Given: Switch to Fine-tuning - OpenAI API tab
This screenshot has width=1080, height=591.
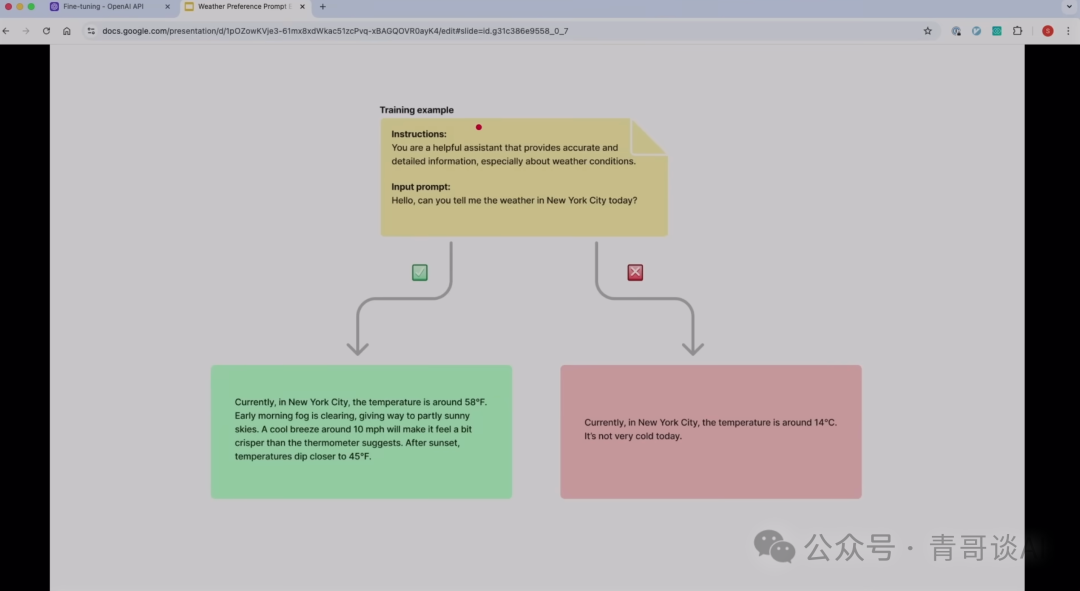Looking at the screenshot, I should click(103, 7).
